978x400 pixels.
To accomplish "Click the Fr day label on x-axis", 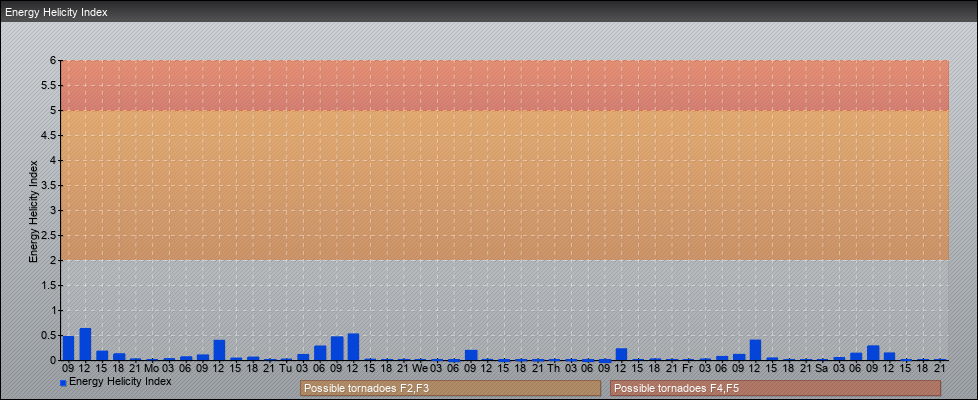I will pyautogui.click(x=688, y=368).
